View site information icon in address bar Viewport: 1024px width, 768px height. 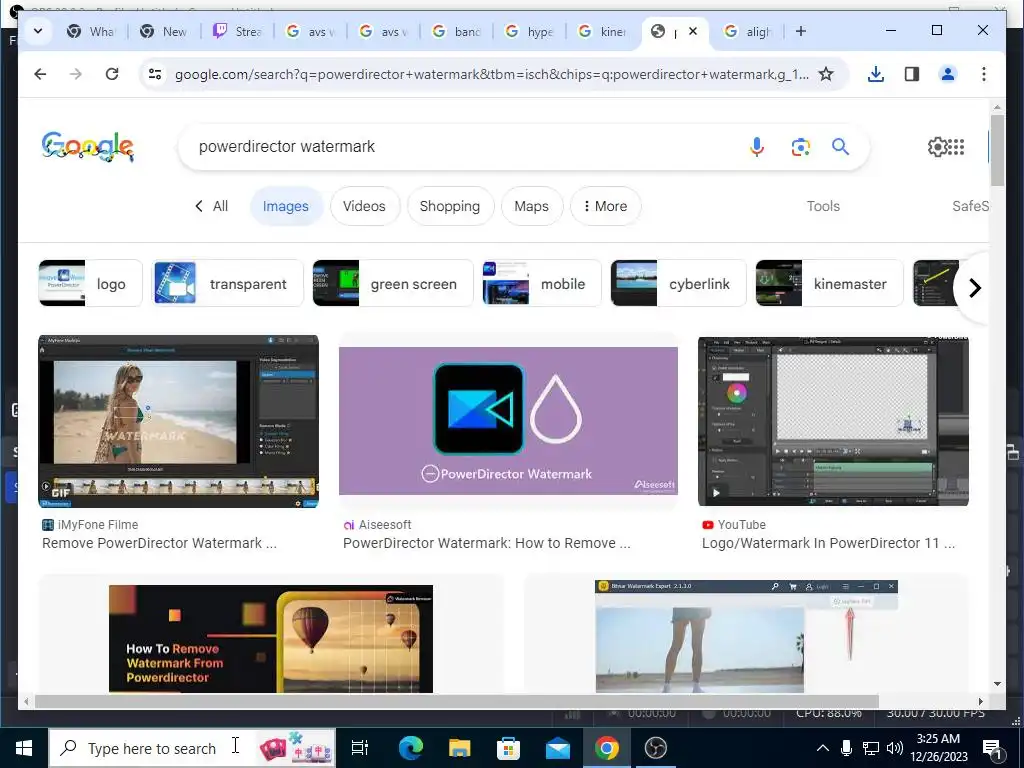click(155, 74)
